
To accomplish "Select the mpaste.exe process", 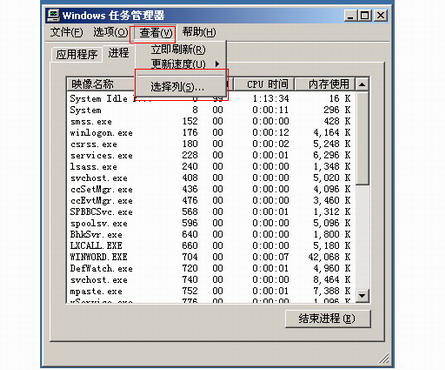I will coord(211,291).
